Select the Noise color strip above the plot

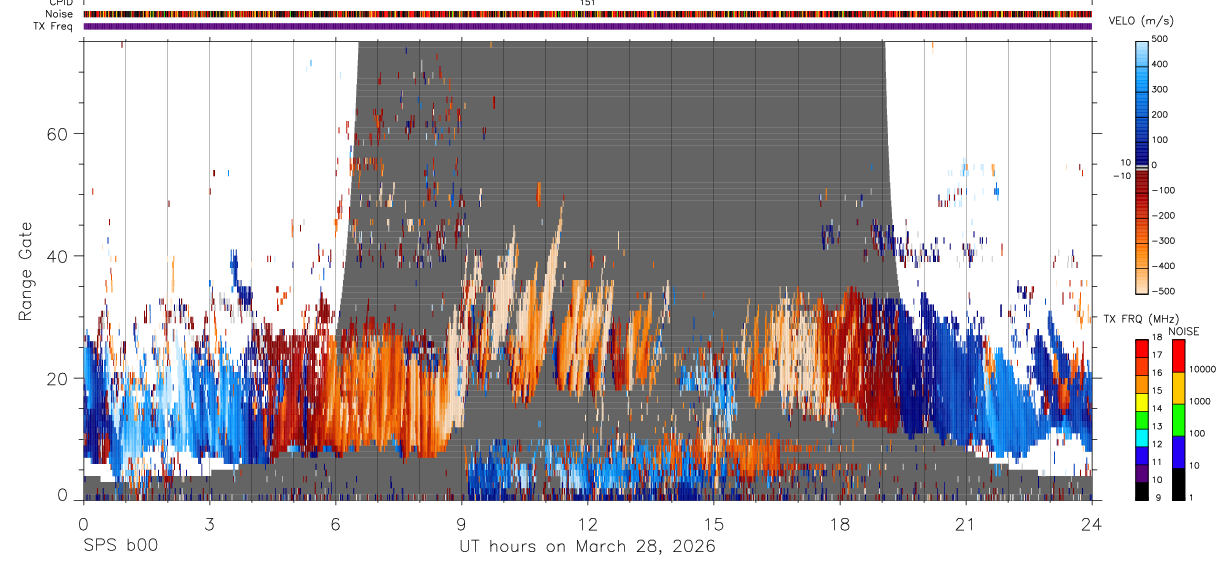(x=588, y=15)
